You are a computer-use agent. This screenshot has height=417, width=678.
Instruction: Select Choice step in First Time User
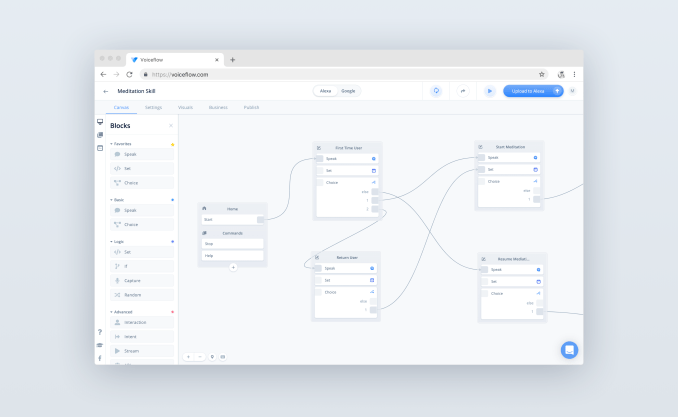347,183
